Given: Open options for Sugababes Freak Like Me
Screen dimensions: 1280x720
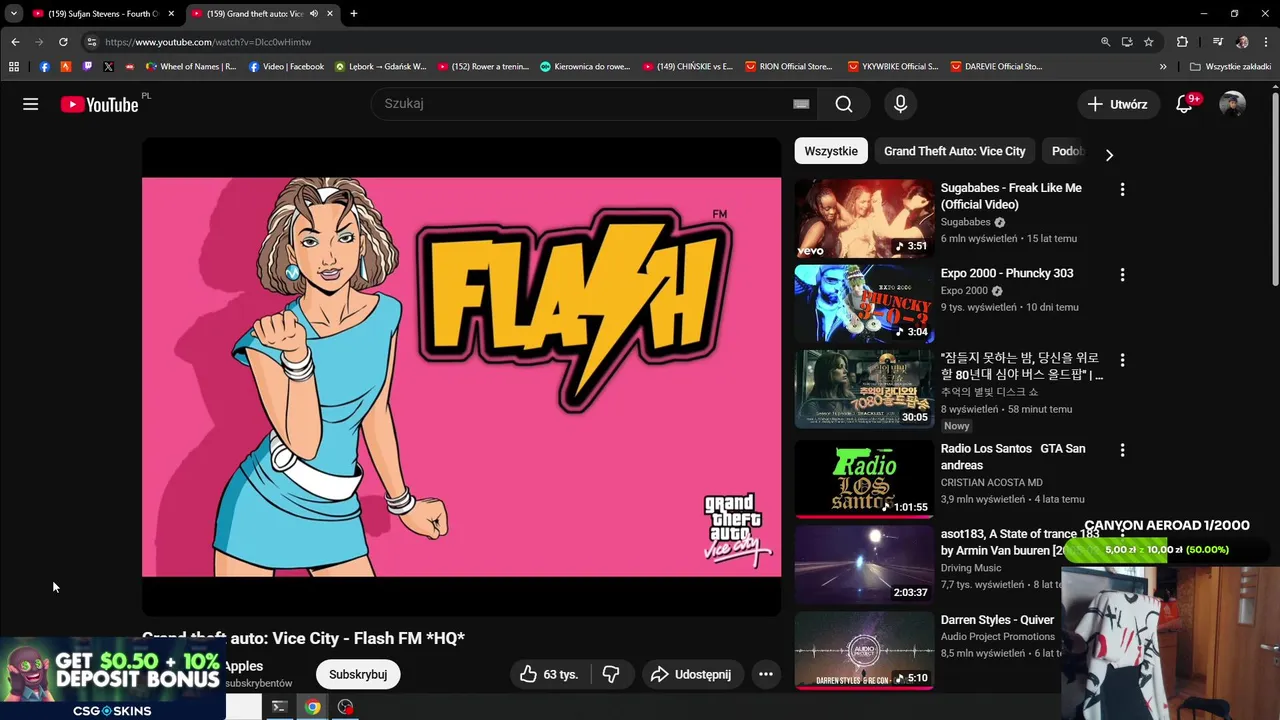Looking at the screenshot, I should click(1122, 189).
